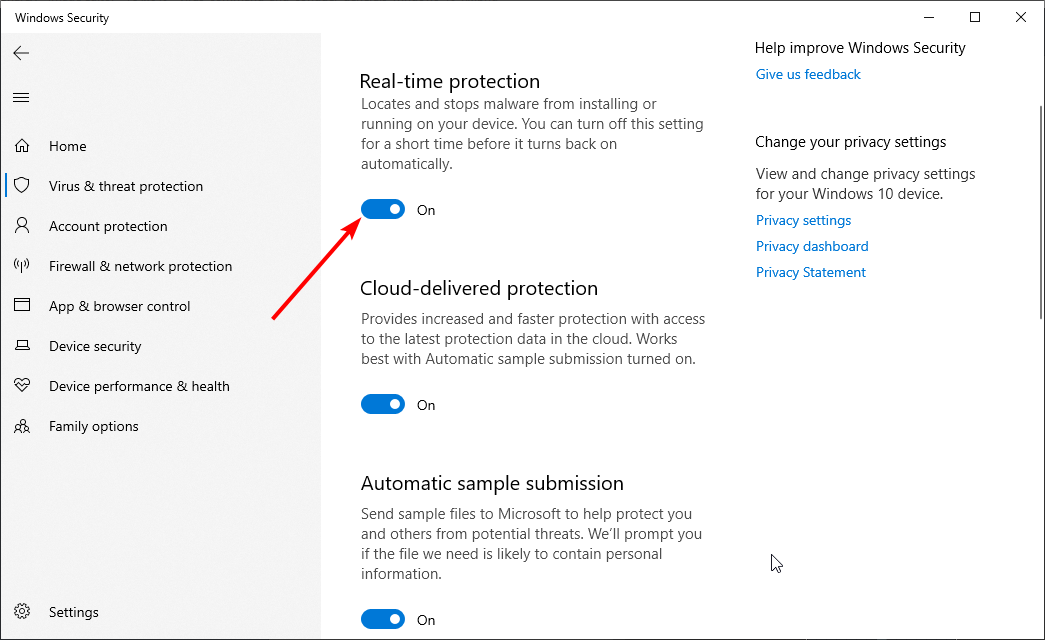Click the Virus & threat protection shield icon
Image resolution: width=1045 pixels, height=640 pixels.
pos(22,186)
